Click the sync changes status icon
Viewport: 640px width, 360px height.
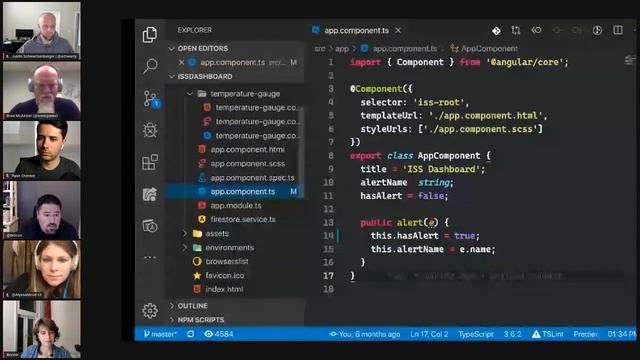(x=191, y=334)
